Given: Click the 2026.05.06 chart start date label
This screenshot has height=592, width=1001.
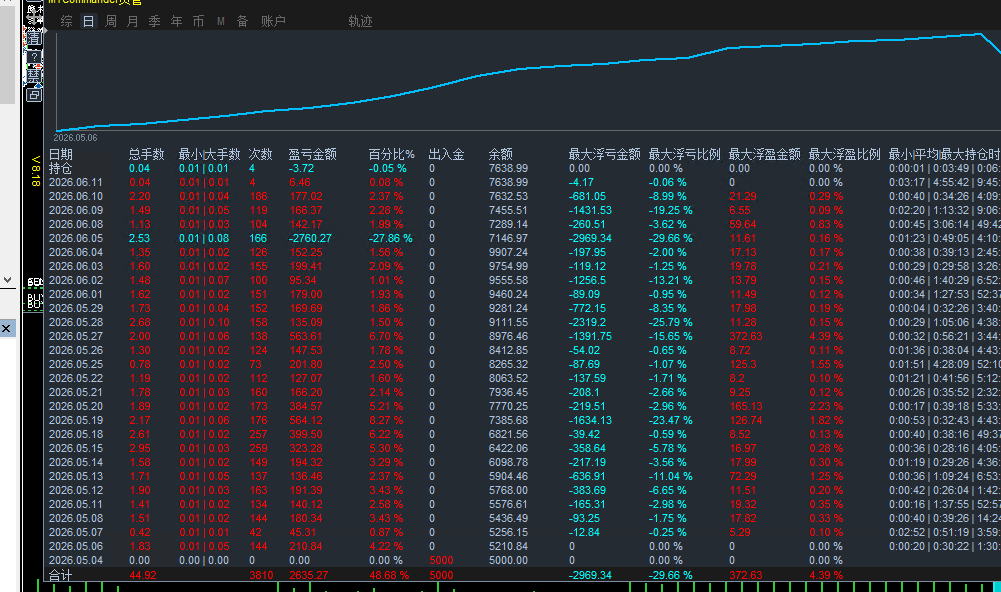Looking at the screenshot, I should [75, 137].
